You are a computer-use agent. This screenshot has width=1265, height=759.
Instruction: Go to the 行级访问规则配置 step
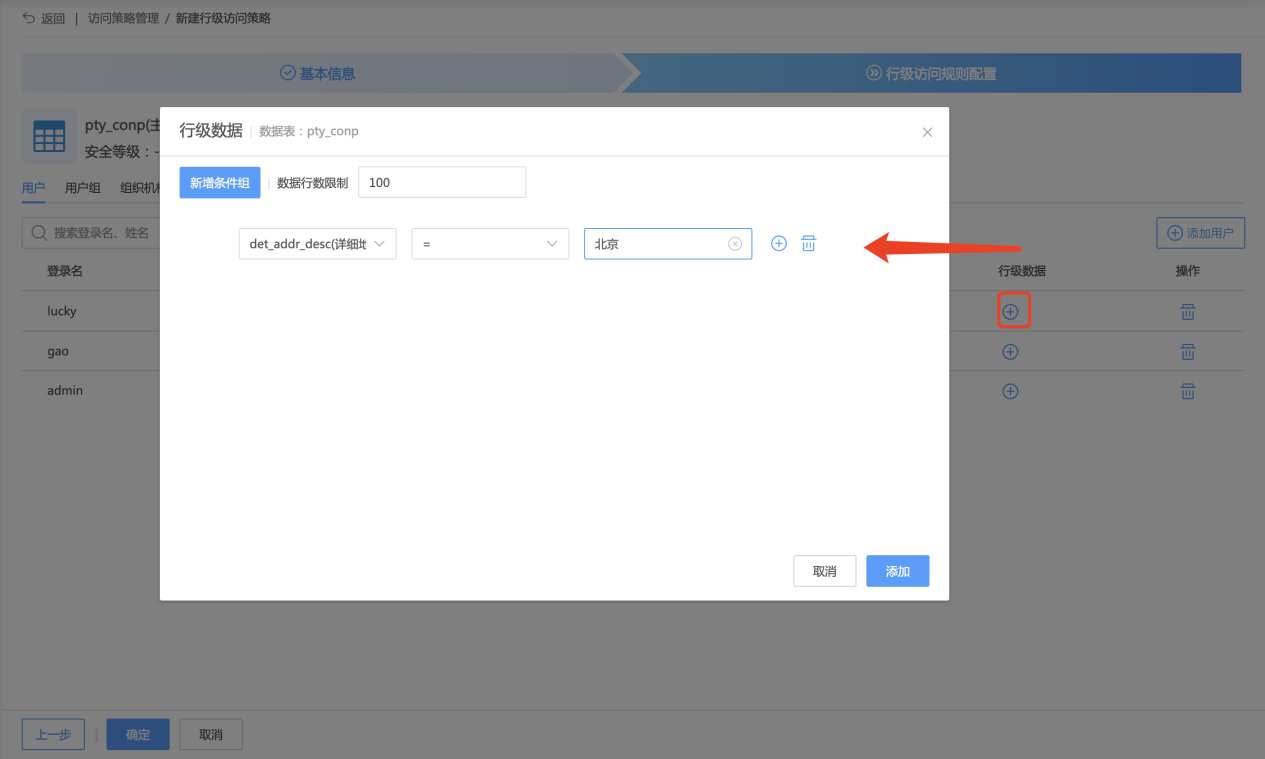click(931, 73)
